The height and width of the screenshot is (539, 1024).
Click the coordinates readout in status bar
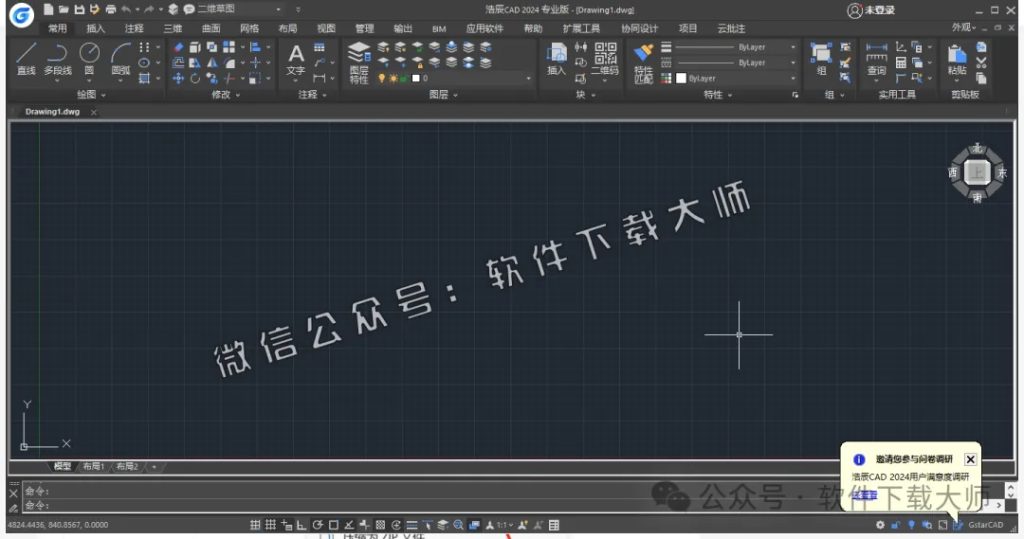(58, 525)
